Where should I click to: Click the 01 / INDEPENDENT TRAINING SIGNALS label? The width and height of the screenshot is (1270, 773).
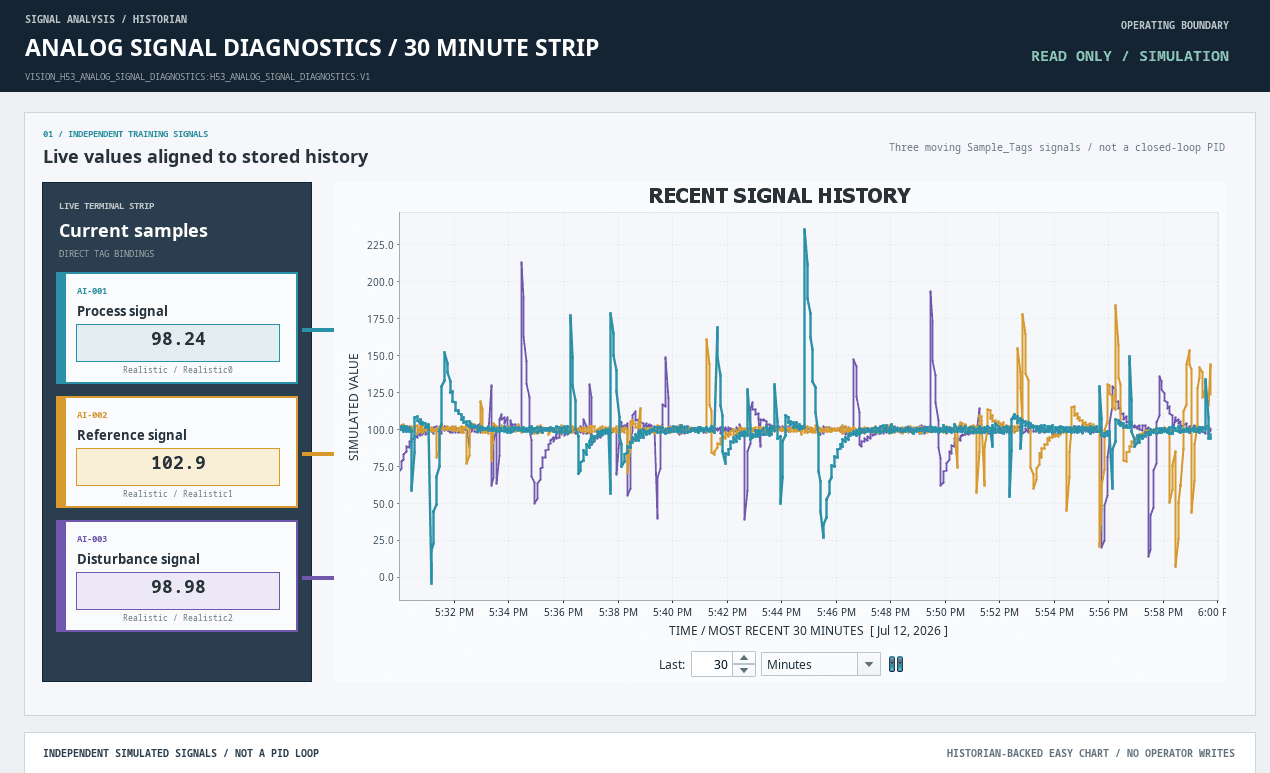coord(126,133)
